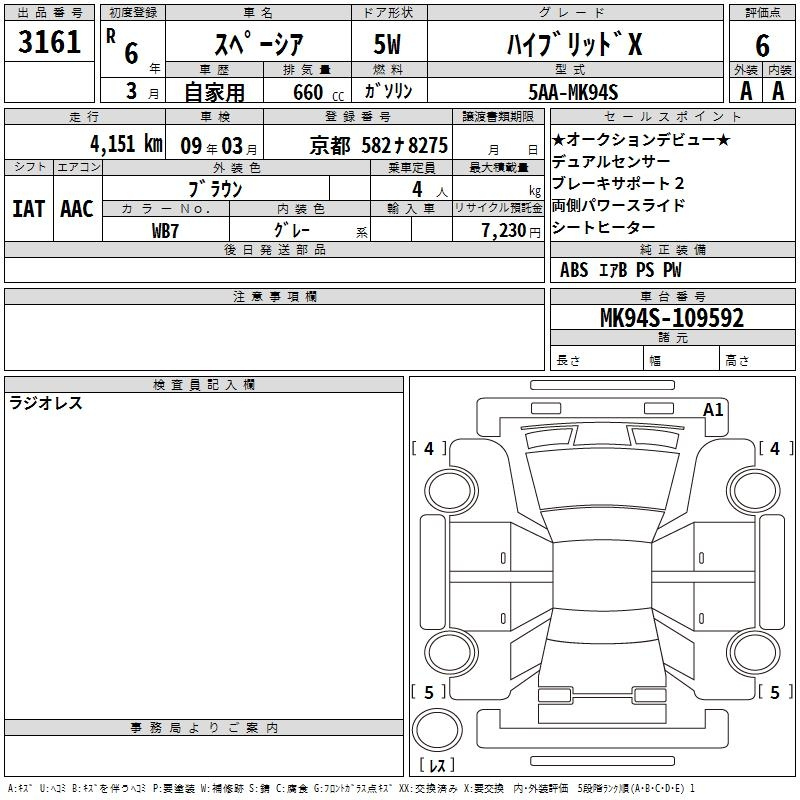
Task: Select door type 5W
Action: tap(387, 44)
